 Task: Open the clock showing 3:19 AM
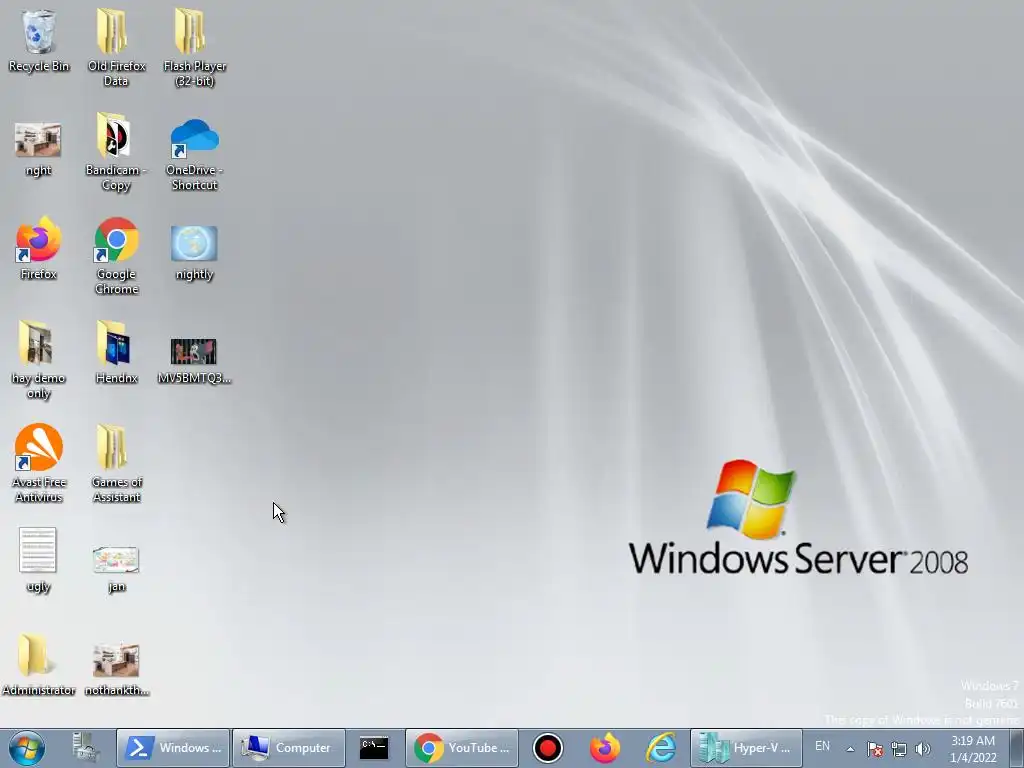pyautogui.click(x=973, y=748)
